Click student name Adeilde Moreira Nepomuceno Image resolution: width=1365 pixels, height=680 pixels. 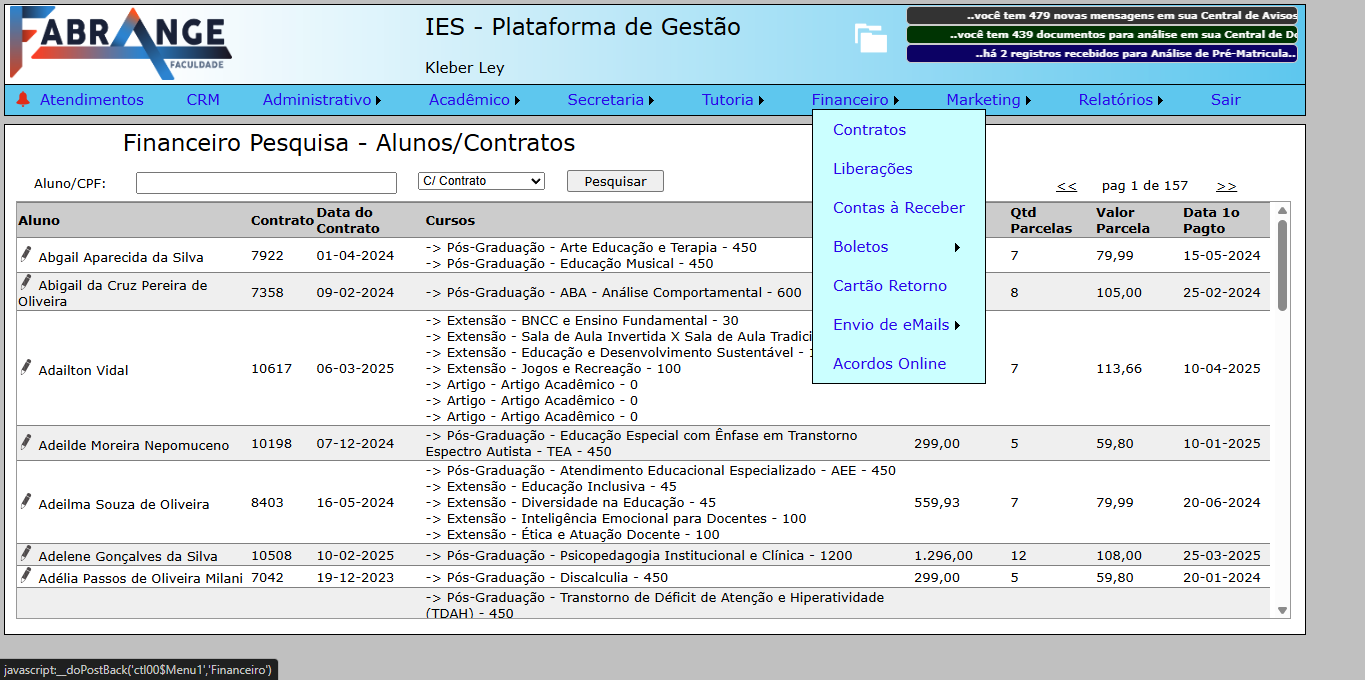click(134, 446)
